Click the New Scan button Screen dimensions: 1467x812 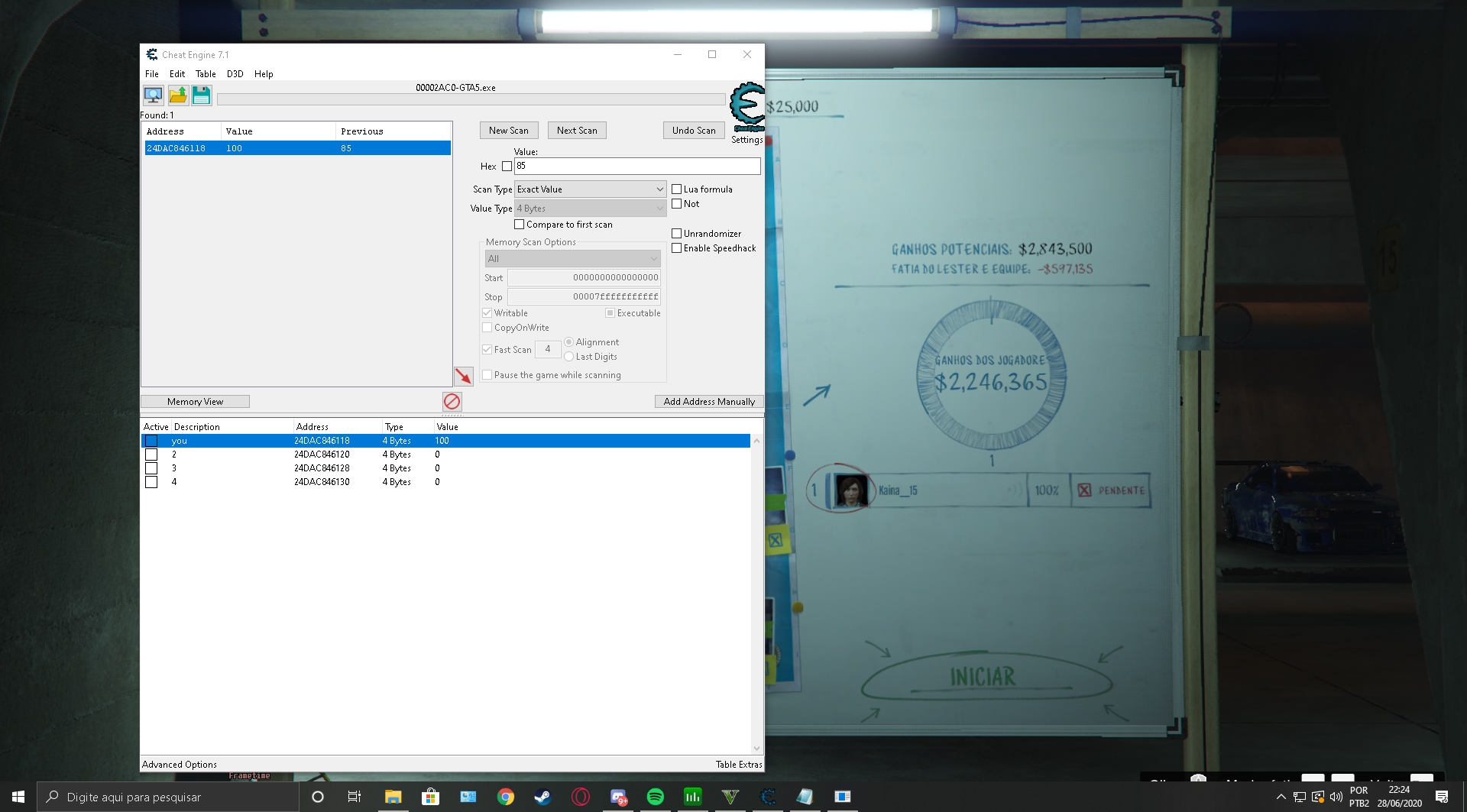tap(509, 131)
